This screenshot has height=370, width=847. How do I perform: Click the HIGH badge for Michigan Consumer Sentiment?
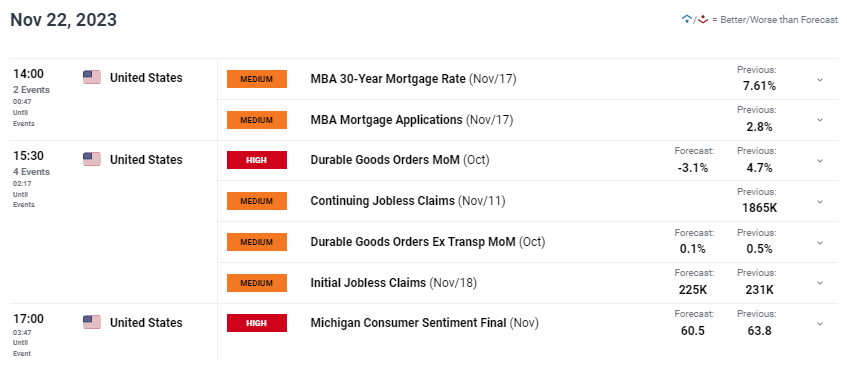tap(257, 323)
